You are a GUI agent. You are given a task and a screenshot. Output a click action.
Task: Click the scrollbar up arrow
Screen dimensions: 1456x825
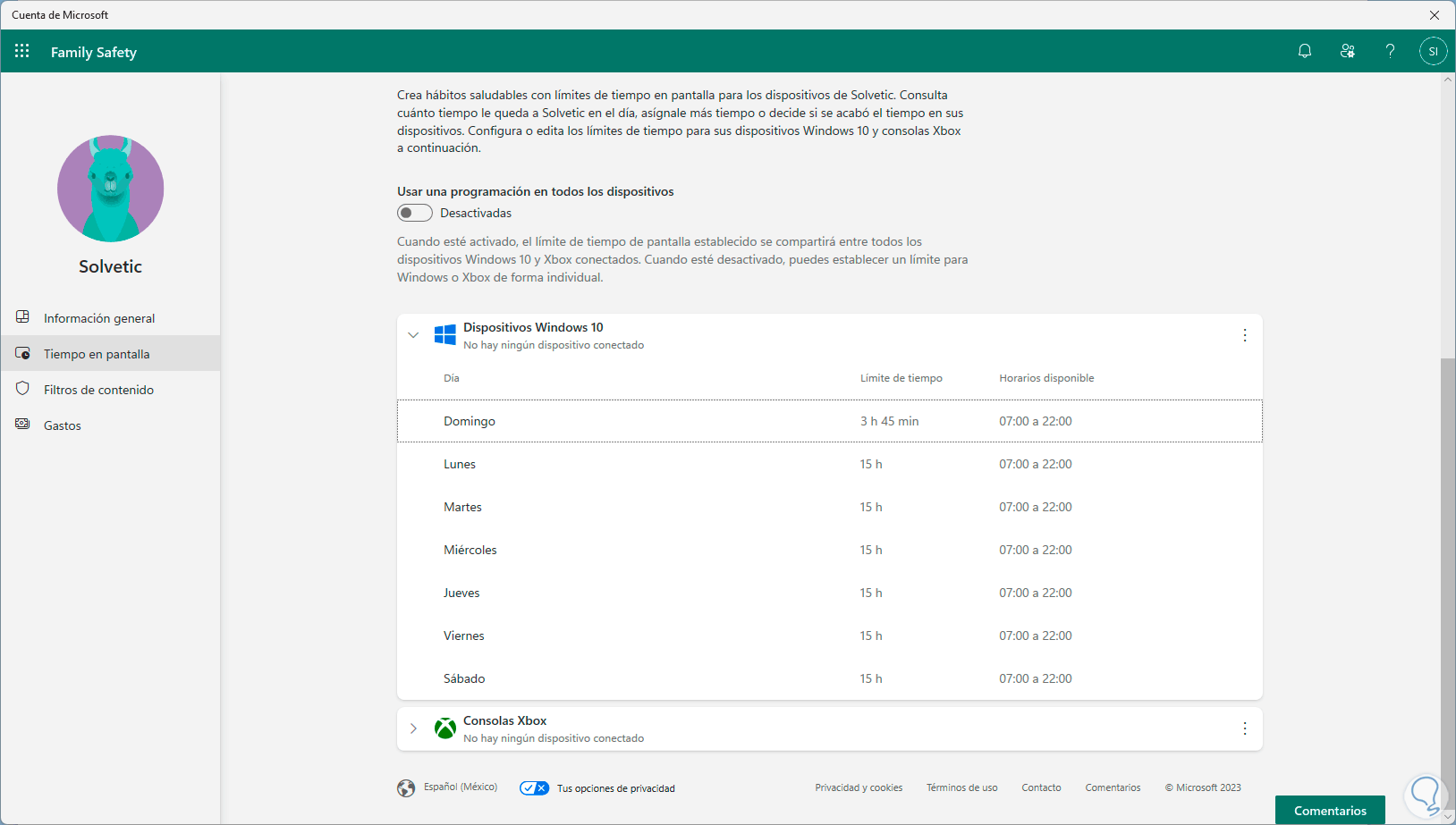(1448, 80)
